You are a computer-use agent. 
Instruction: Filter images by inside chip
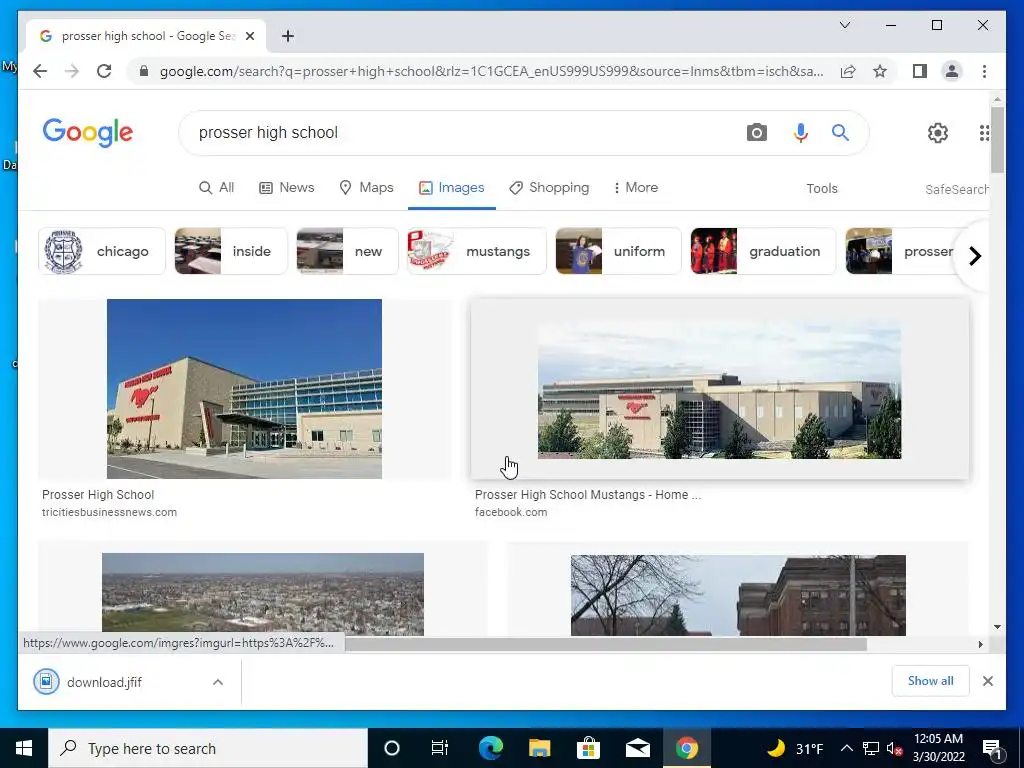tap(231, 251)
